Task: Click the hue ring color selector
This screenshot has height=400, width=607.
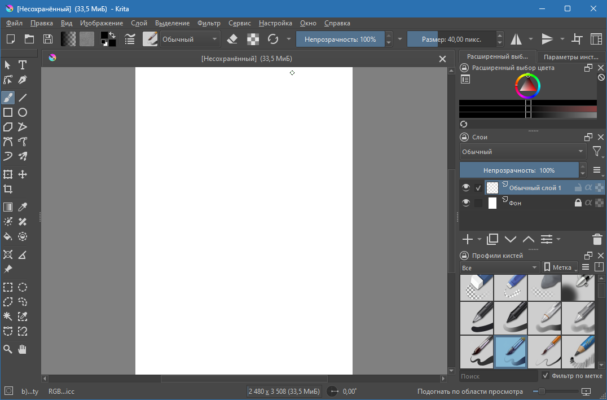Action: pos(528,86)
